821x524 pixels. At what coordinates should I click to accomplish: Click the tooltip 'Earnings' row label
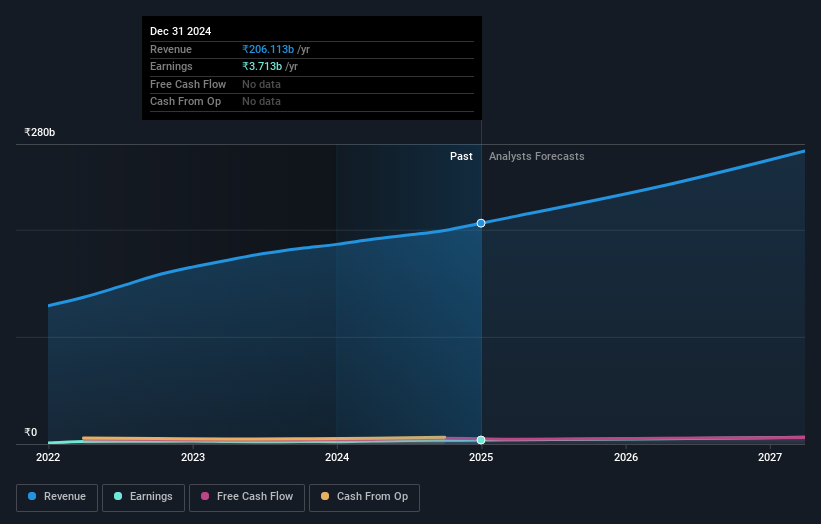pyautogui.click(x=171, y=66)
